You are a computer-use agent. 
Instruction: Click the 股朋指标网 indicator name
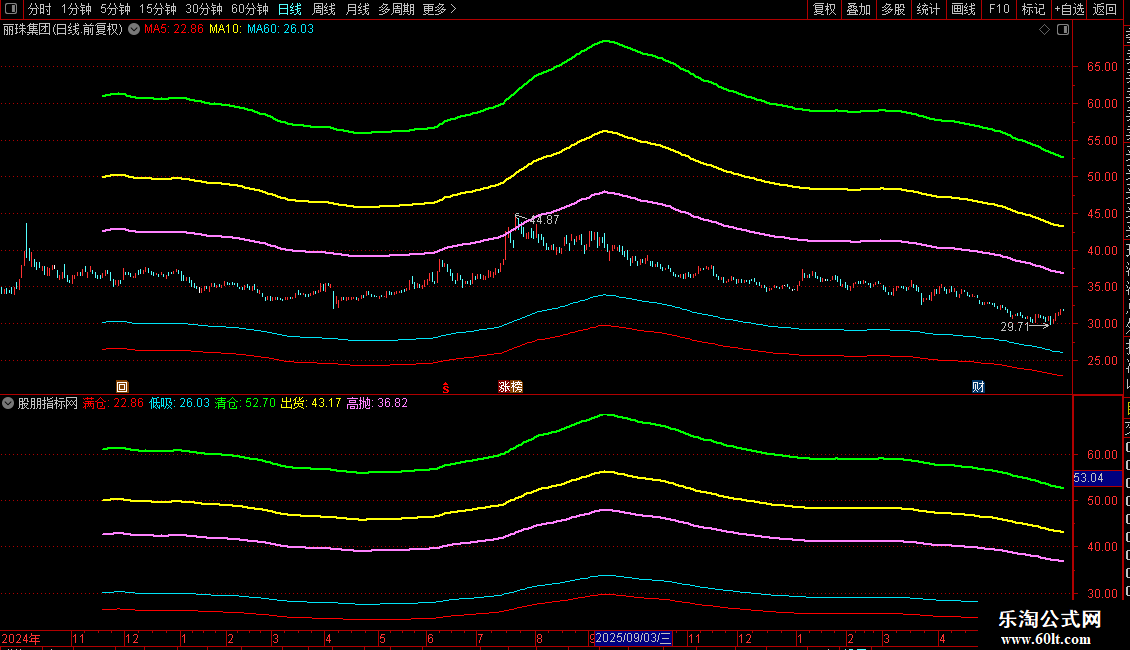tap(48, 404)
